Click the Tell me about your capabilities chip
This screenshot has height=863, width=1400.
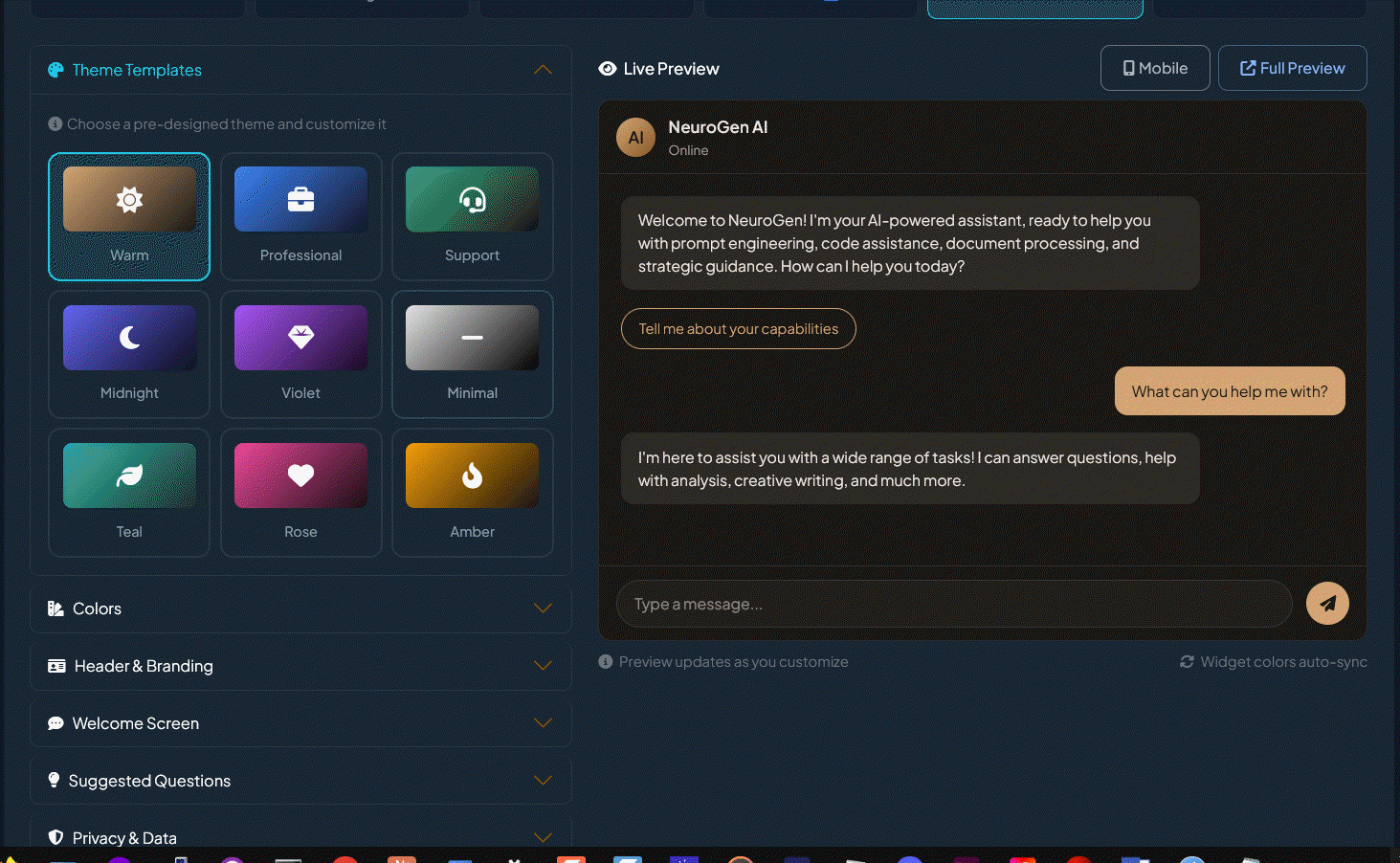pyautogui.click(x=738, y=328)
